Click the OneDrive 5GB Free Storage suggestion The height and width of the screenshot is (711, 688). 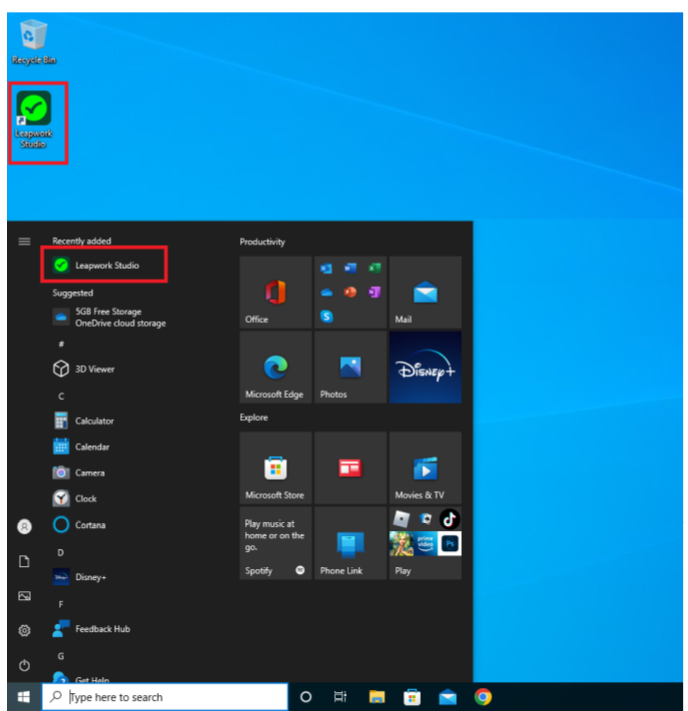109,317
